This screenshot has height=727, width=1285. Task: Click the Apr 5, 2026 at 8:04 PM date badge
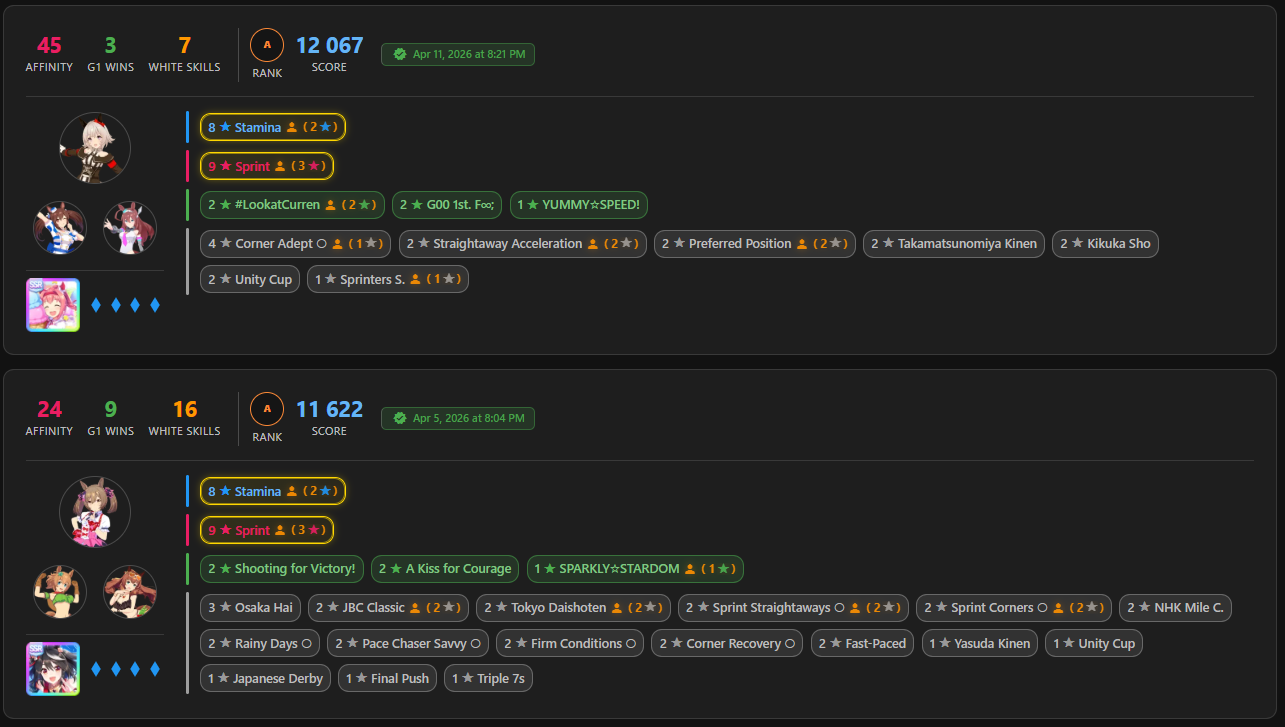[458, 418]
